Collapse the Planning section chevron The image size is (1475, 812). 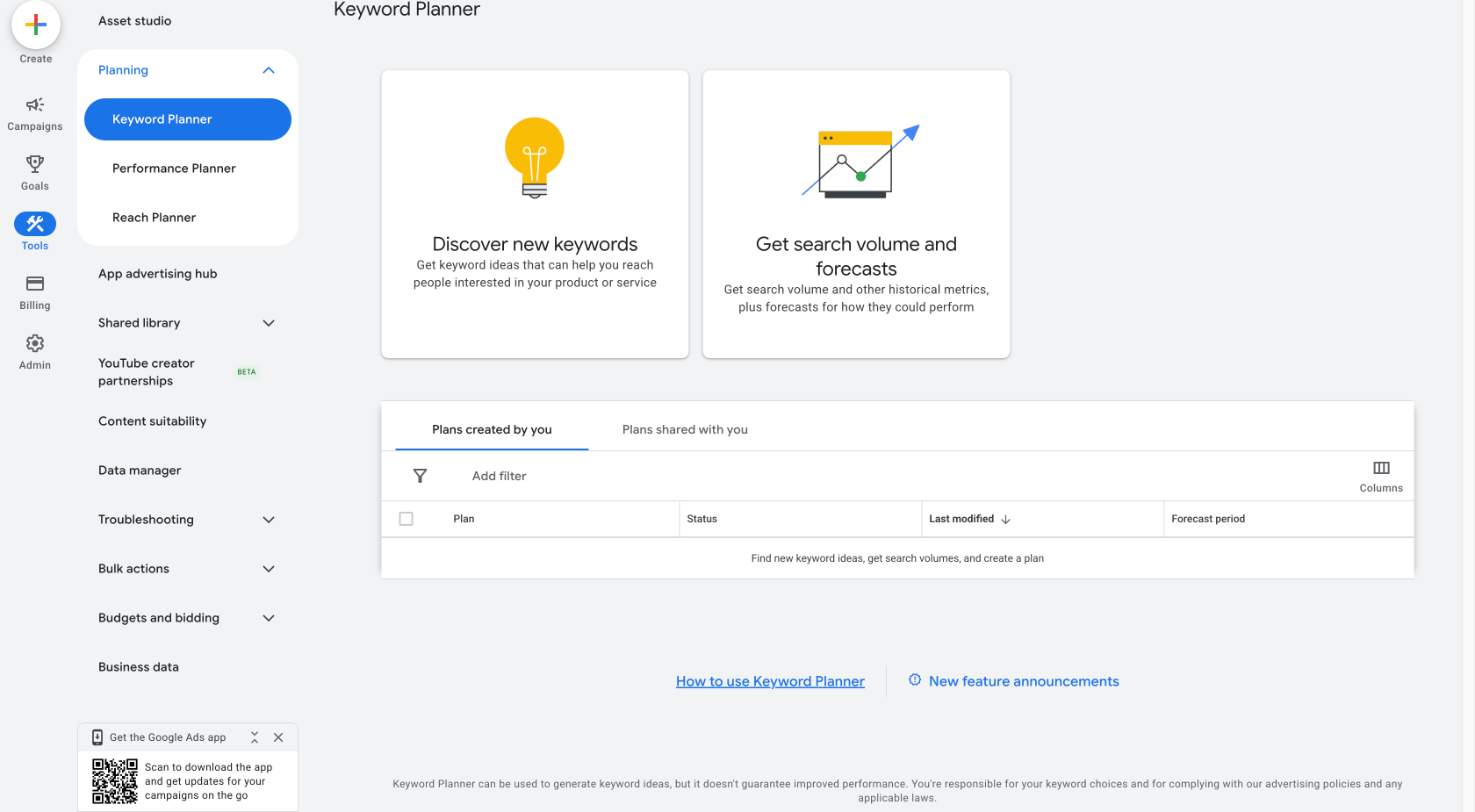tap(268, 70)
